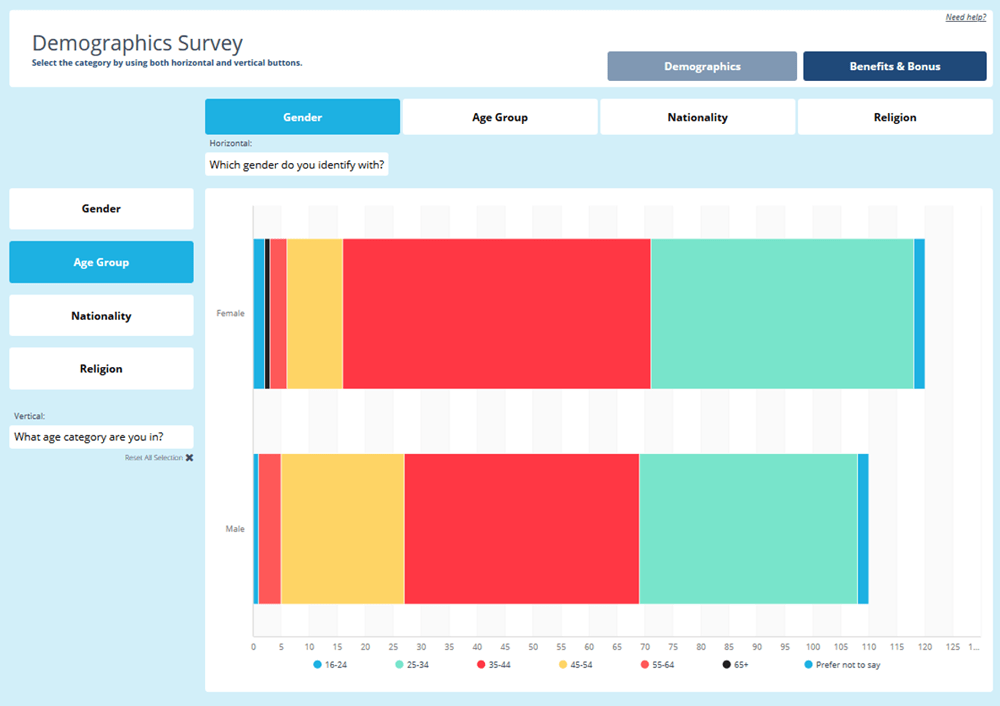Click the Female 45-54 yellow bar segment
This screenshot has width=1000, height=706.
(315, 314)
